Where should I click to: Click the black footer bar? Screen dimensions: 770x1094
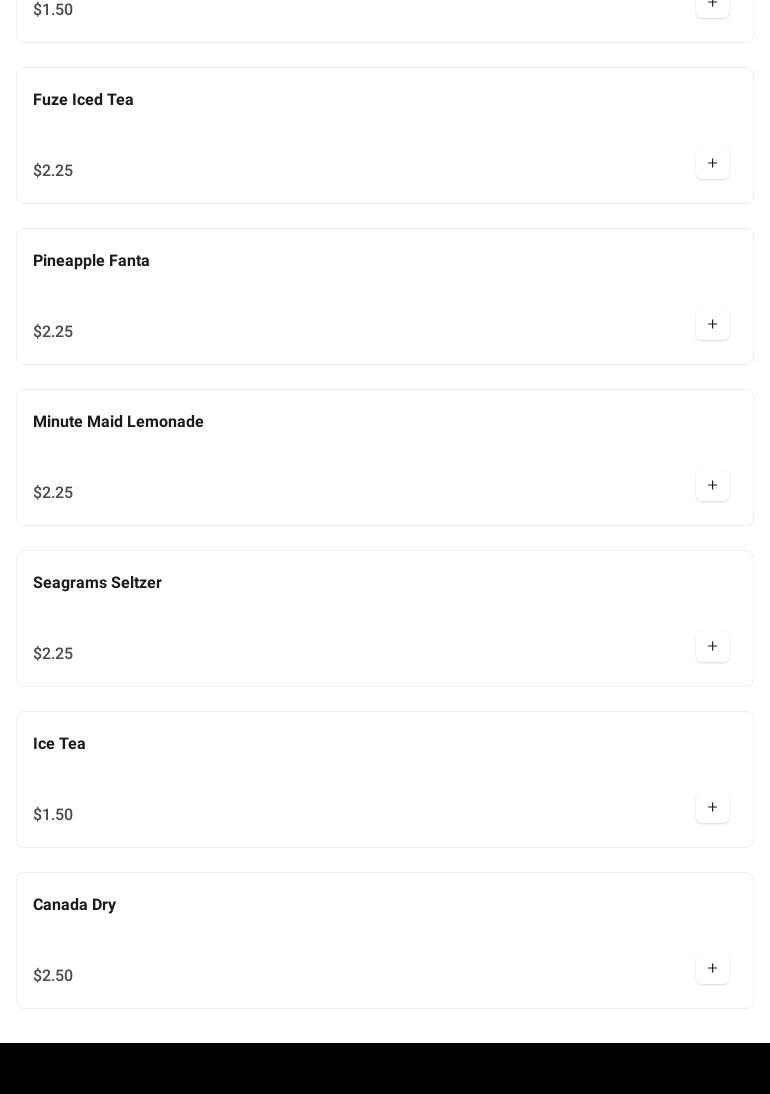(x=385, y=1068)
